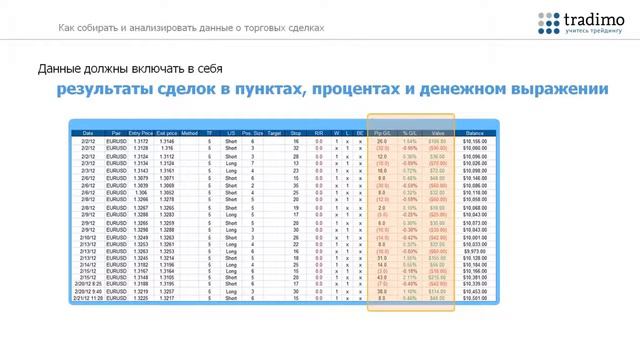Select the stop cell showing 32
The image size is (640, 360).
coord(296,148)
